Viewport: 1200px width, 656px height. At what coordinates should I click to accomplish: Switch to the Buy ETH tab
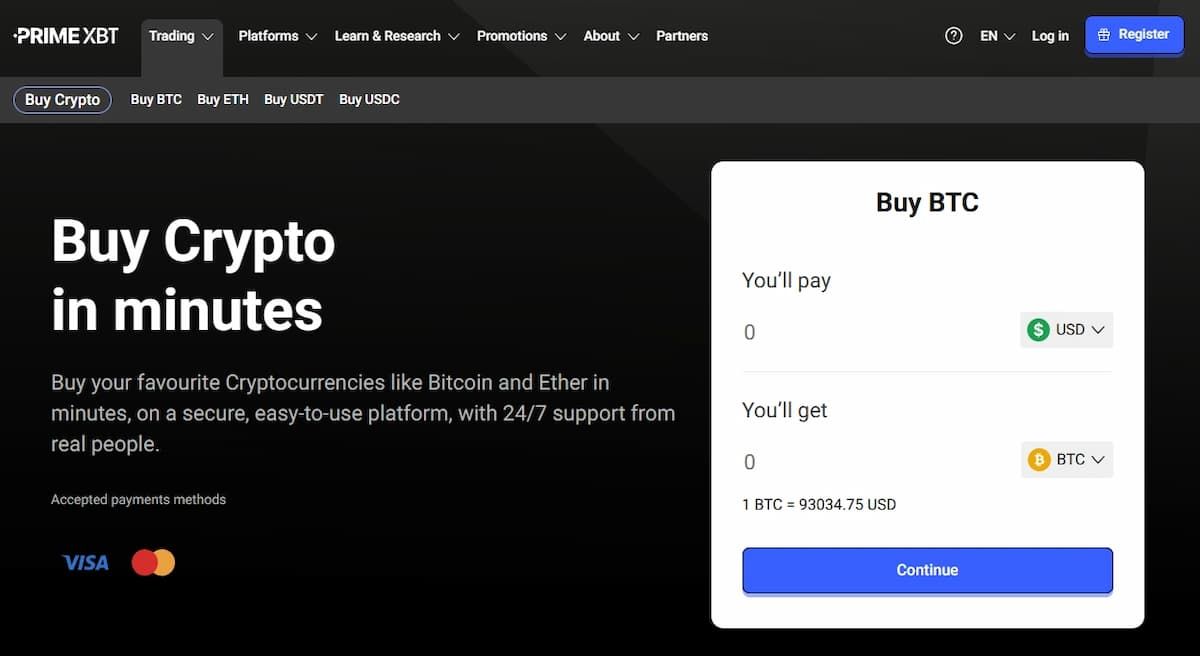tap(223, 100)
